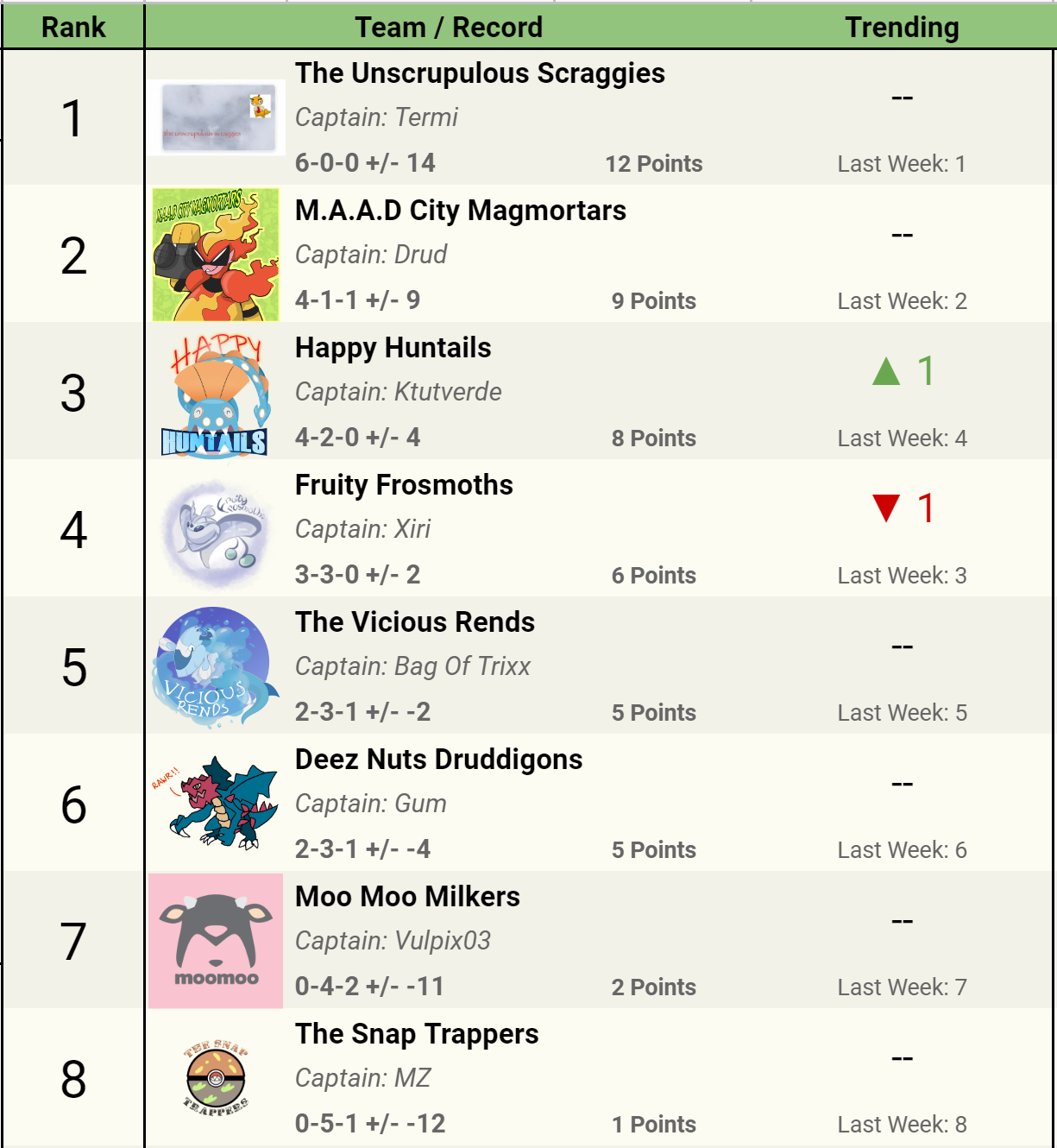The width and height of the screenshot is (1057, 1148).
Task: Click the Captain: Vulpix03 label
Action: pyautogui.click(x=393, y=941)
